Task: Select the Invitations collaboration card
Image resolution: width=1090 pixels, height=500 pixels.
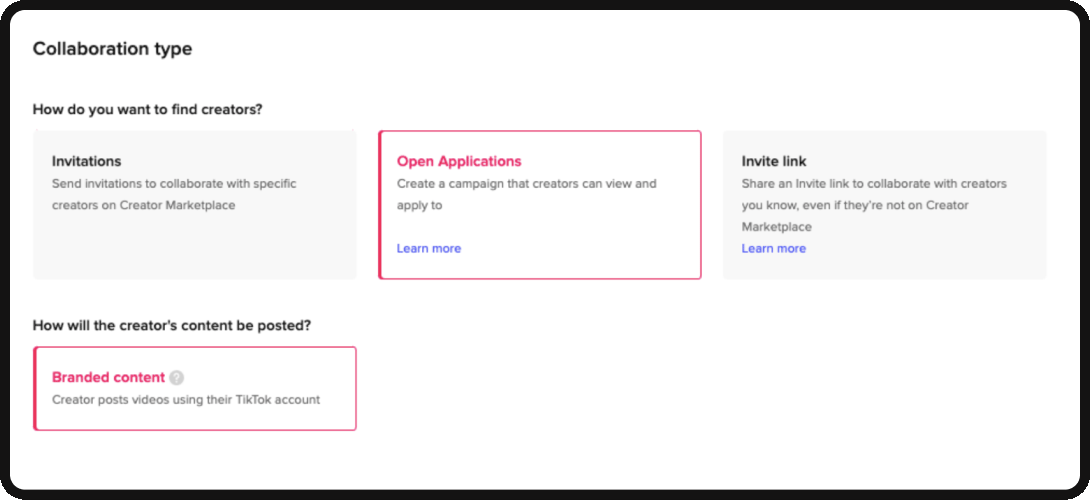Action: point(195,204)
